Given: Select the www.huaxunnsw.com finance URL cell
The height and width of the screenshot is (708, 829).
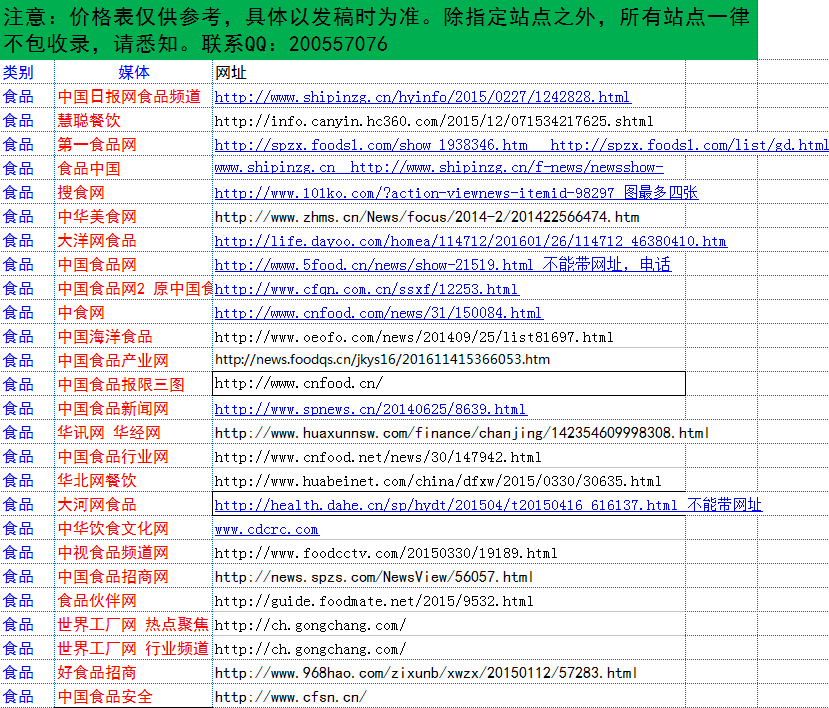Looking at the screenshot, I should 449,433.
